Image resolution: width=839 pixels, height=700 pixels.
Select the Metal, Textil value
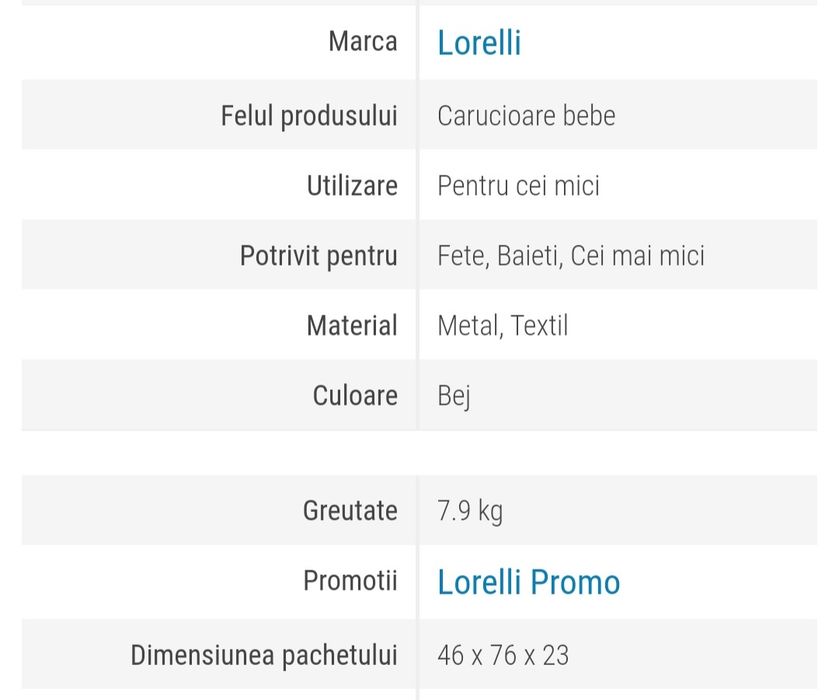(x=502, y=325)
